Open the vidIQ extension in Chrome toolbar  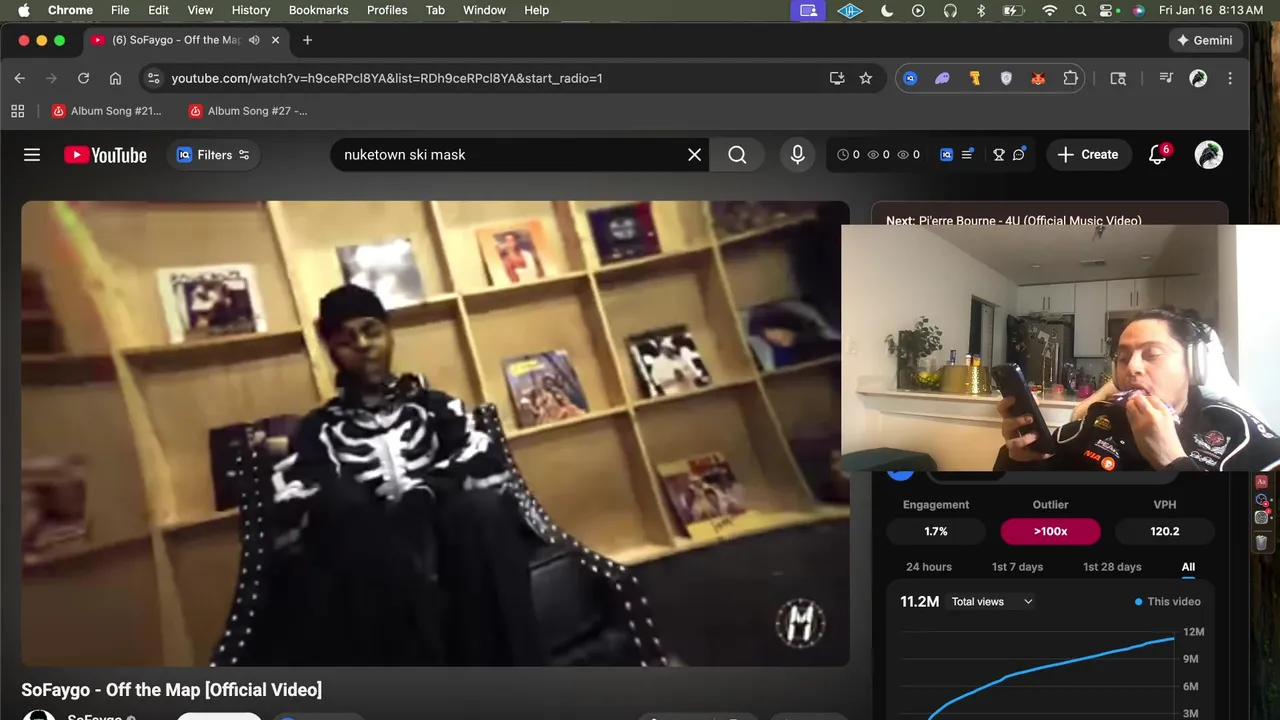[x=910, y=78]
